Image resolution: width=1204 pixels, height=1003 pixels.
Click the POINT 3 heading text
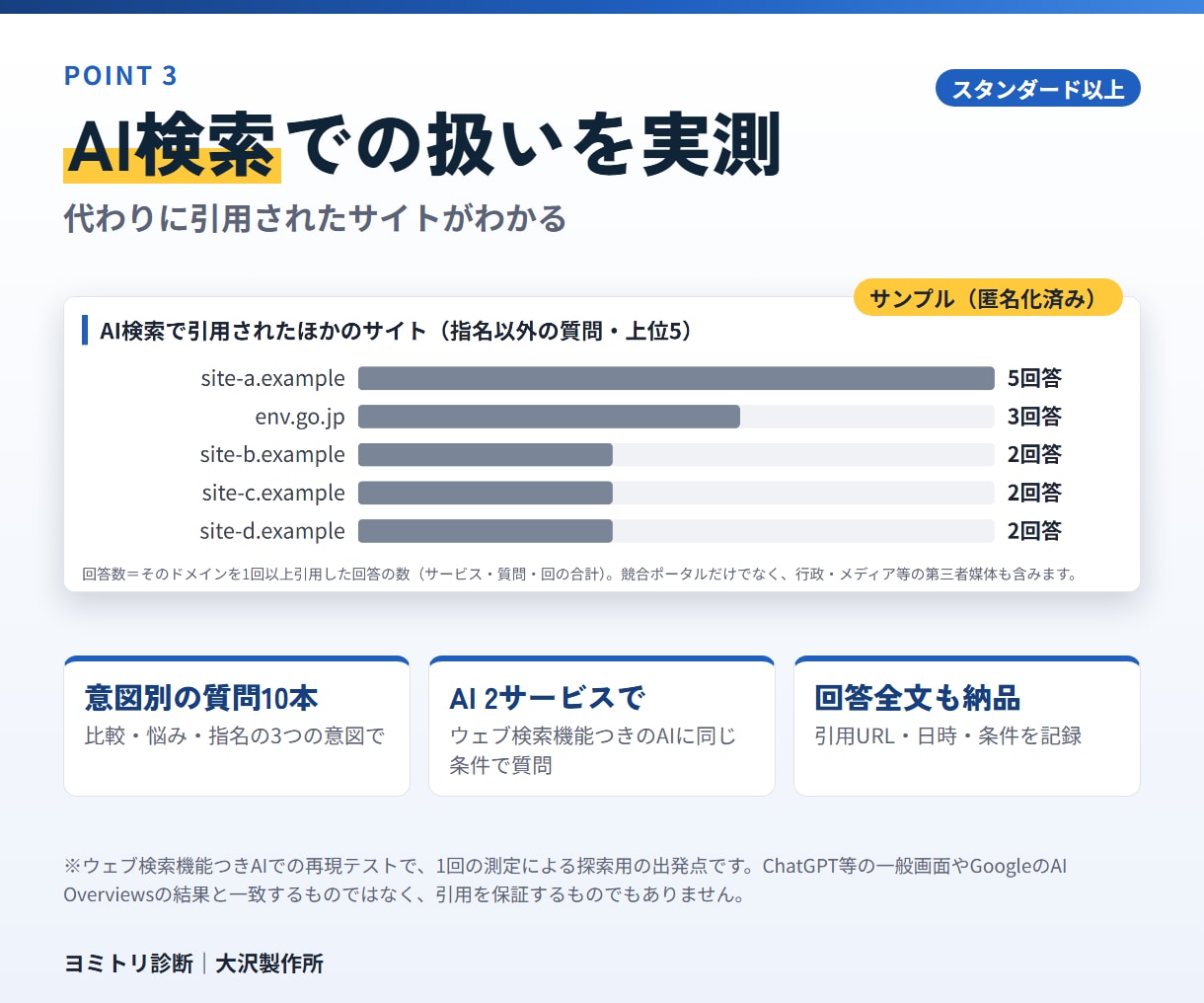point(120,76)
